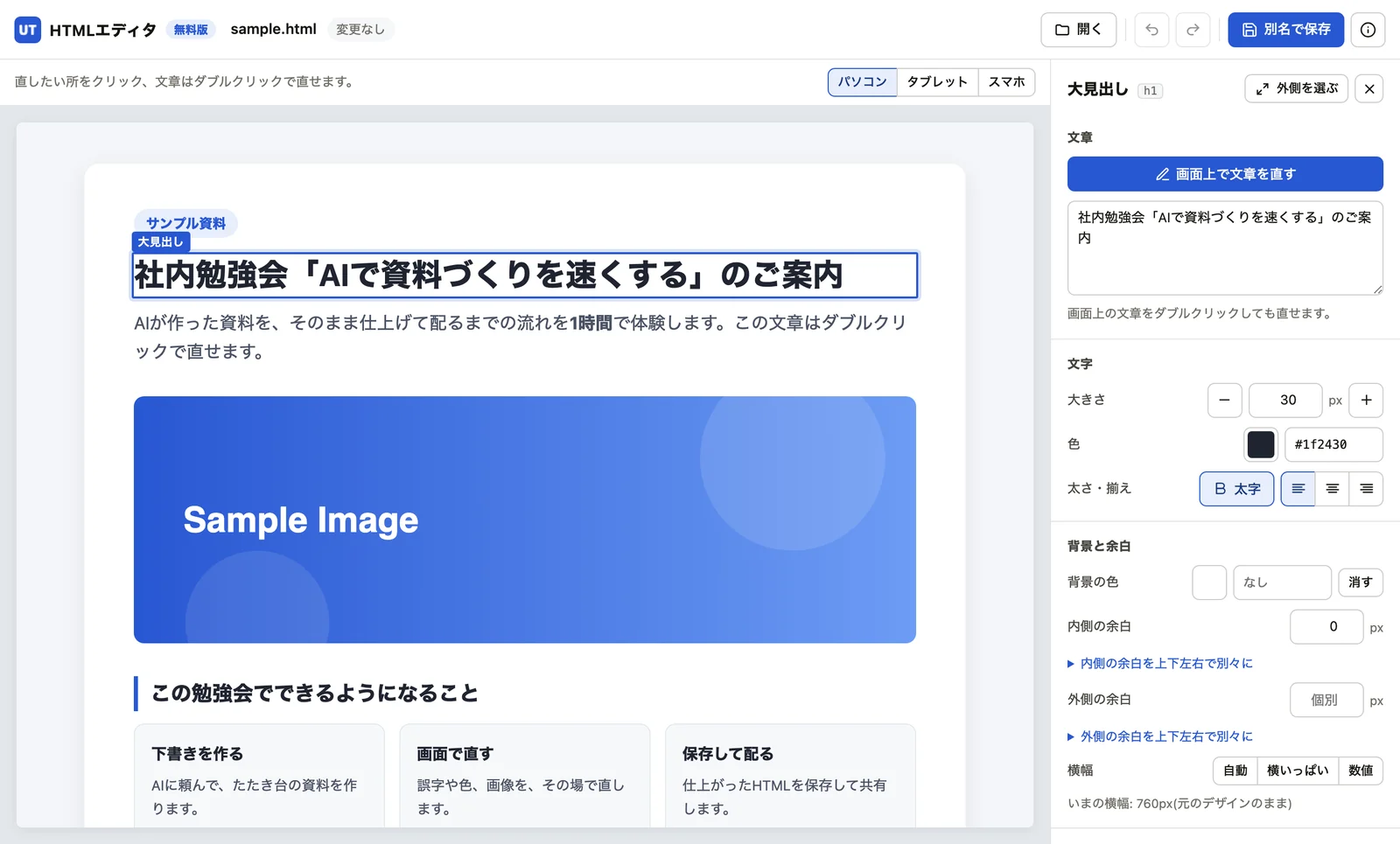Decrease font size with minus button

point(1224,400)
